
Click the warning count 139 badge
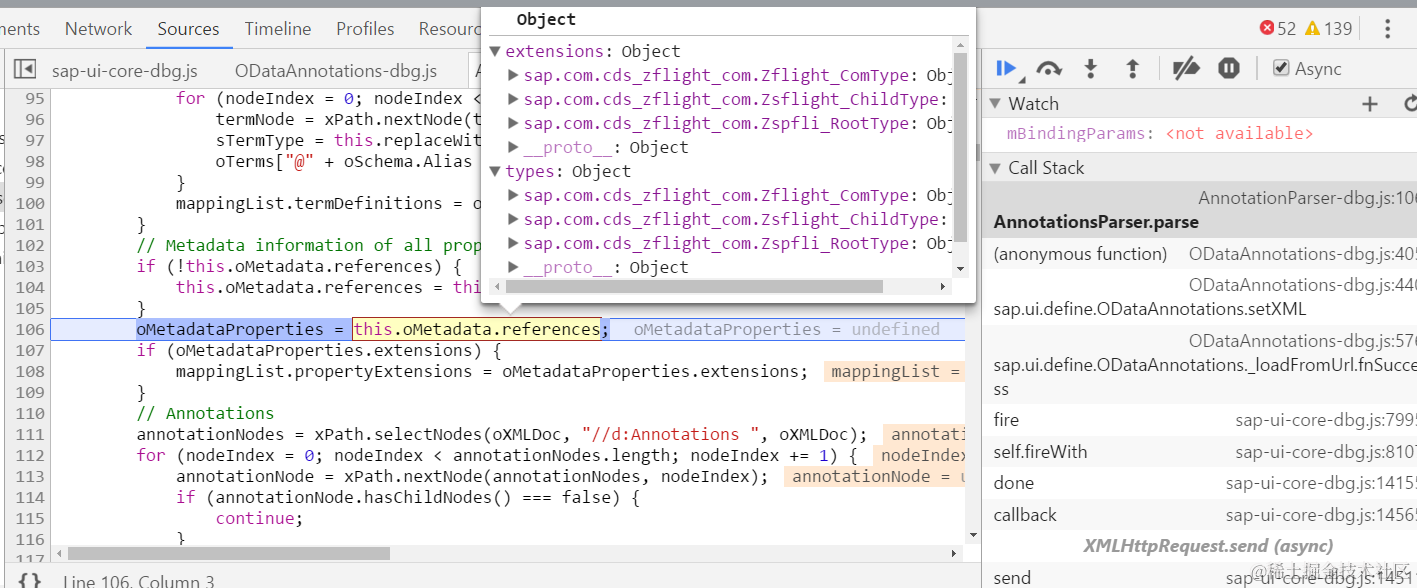pyautogui.click(x=1329, y=29)
